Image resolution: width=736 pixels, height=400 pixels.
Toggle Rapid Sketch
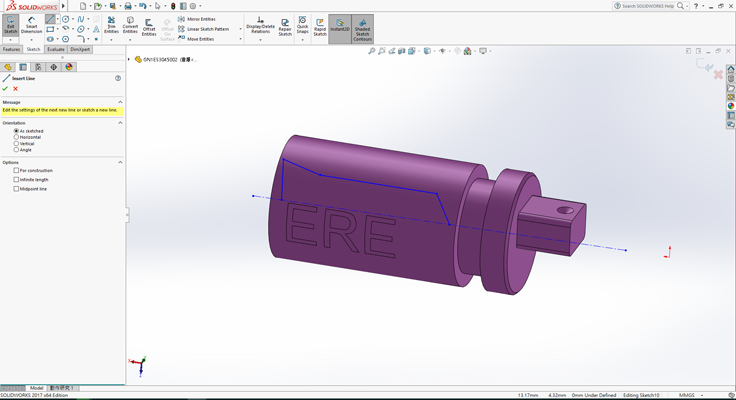point(320,27)
